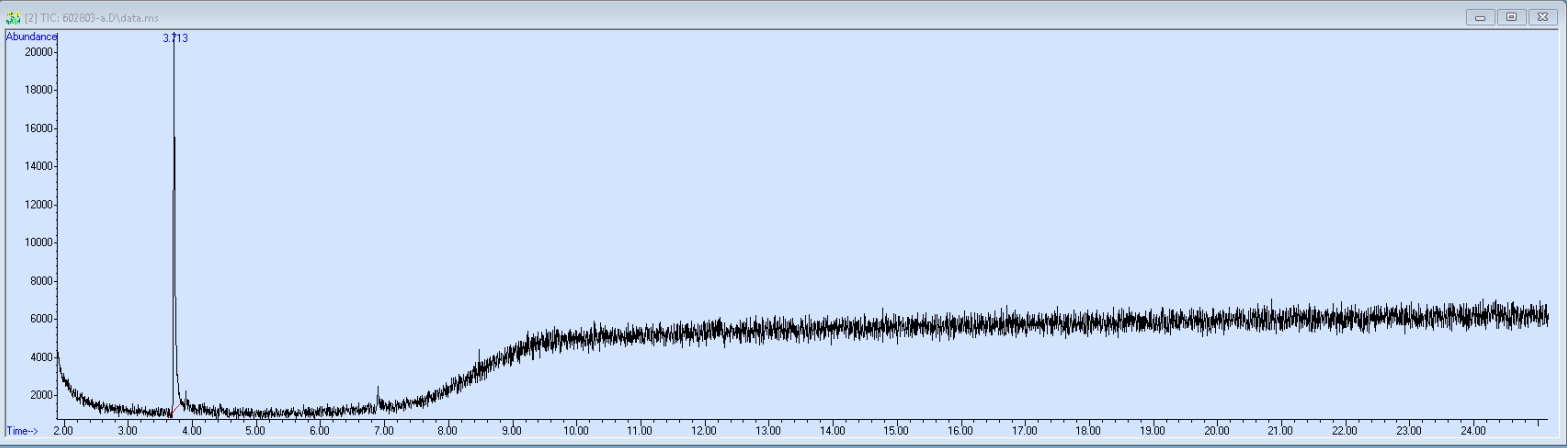
Task: Click the 18.00 time axis value
Action: [x=1088, y=431]
